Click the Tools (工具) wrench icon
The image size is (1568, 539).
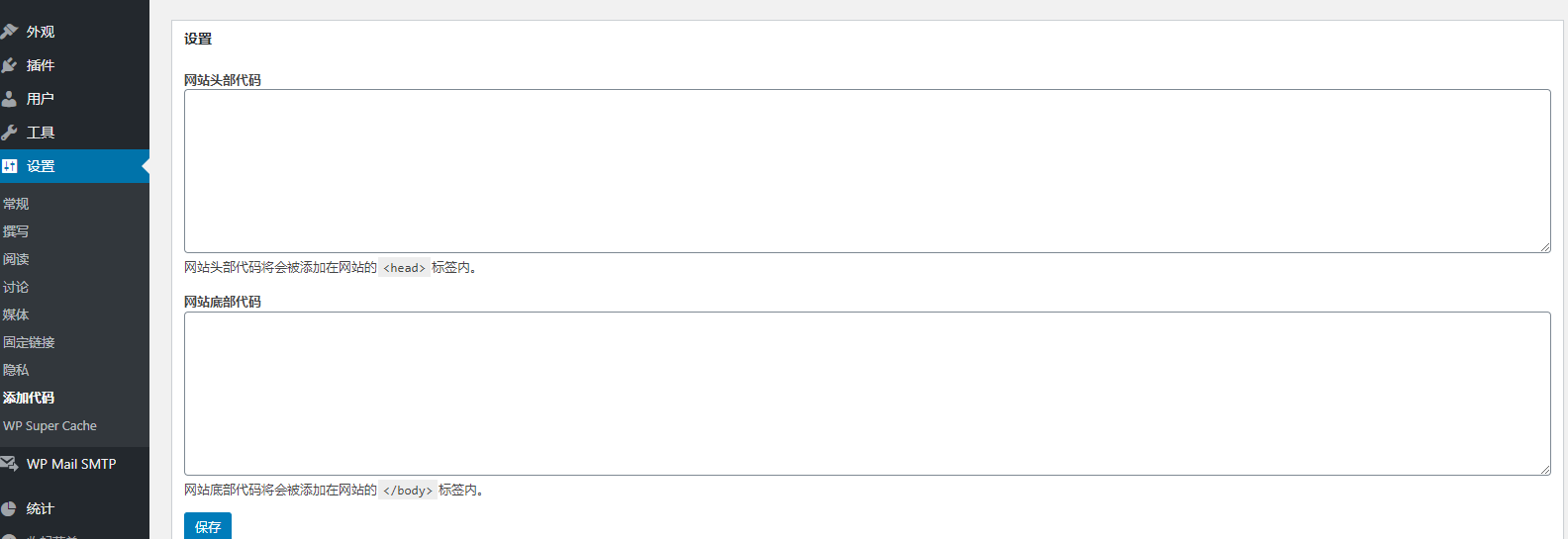pyautogui.click(x=9, y=133)
